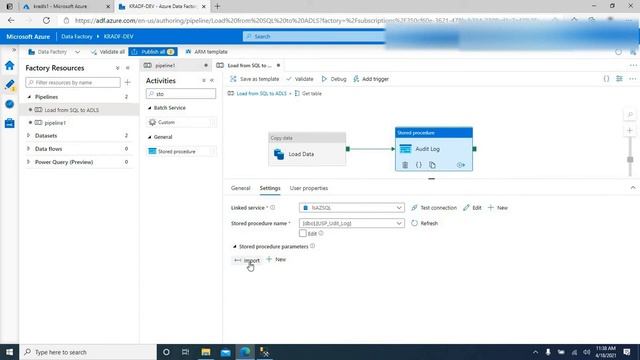Image resolution: width=640 pixels, height=360 pixels.
Task: Click New under stored procedure parameters
Action: click(x=276, y=260)
